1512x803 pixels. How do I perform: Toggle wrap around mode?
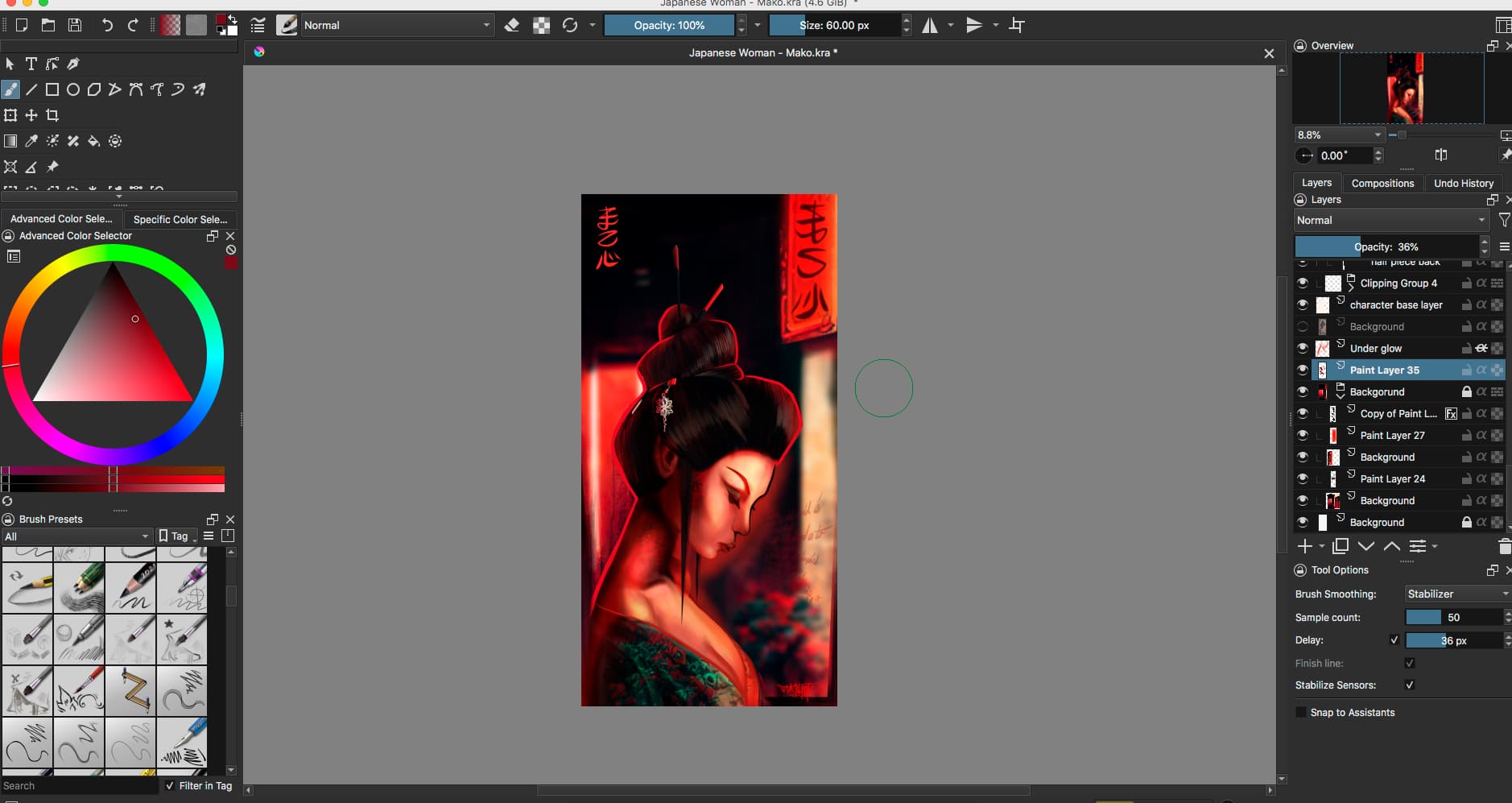(x=1017, y=25)
